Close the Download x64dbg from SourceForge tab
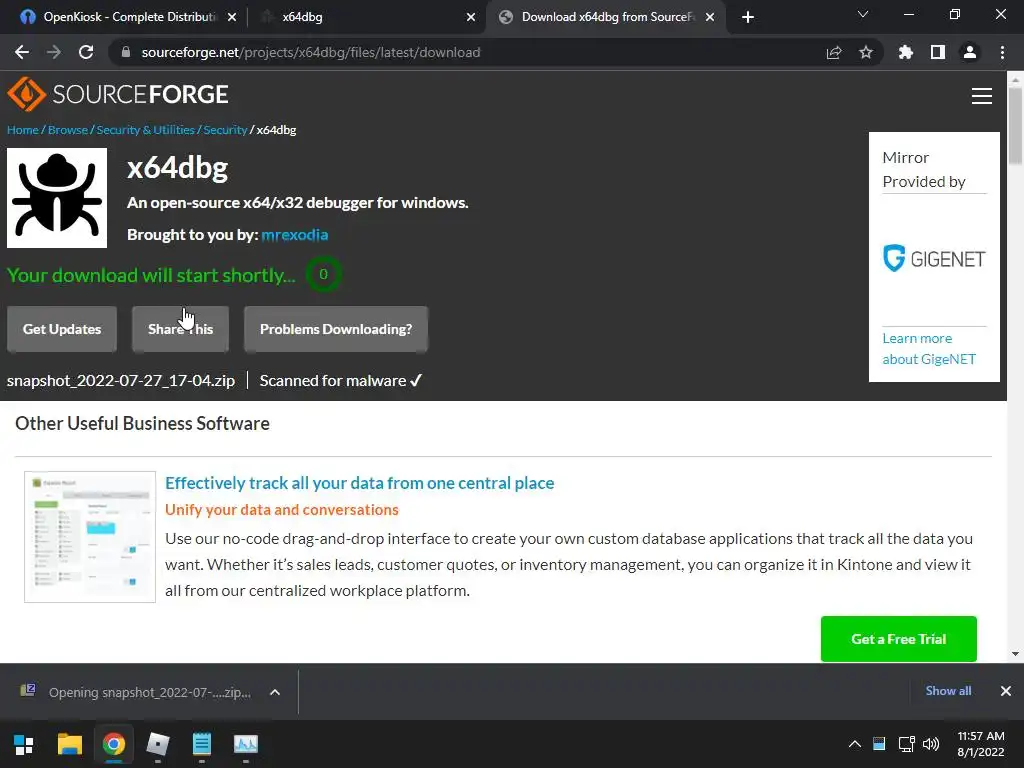The image size is (1024, 768). click(x=710, y=17)
